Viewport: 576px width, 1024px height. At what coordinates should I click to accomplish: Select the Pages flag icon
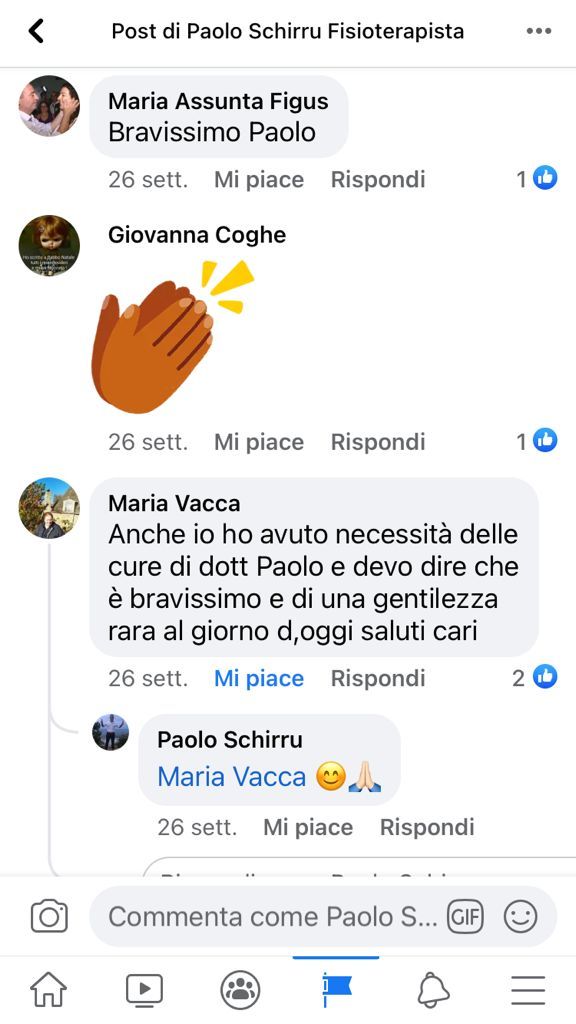(336, 990)
